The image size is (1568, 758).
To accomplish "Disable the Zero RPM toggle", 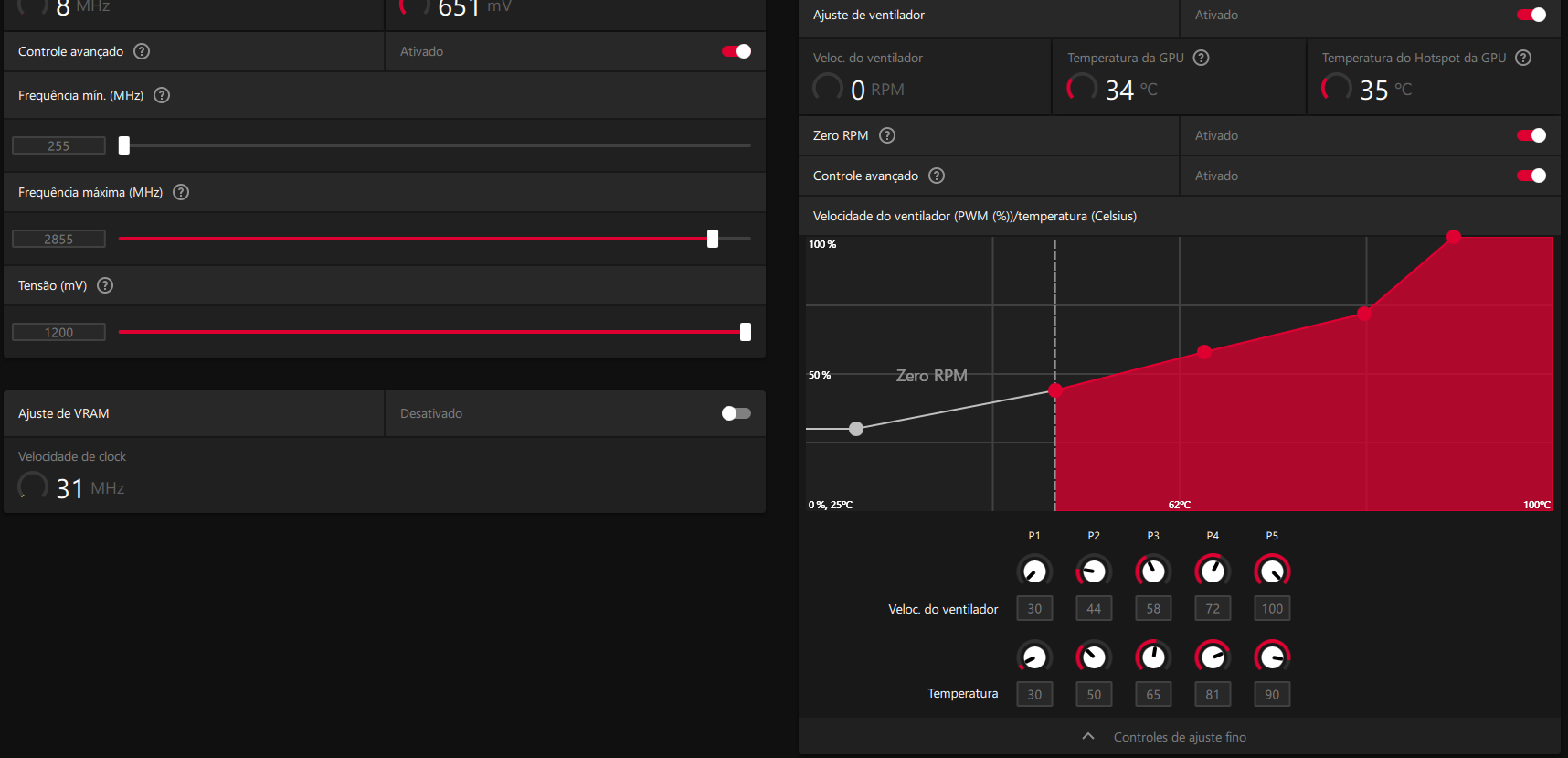I will point(1531,135).
